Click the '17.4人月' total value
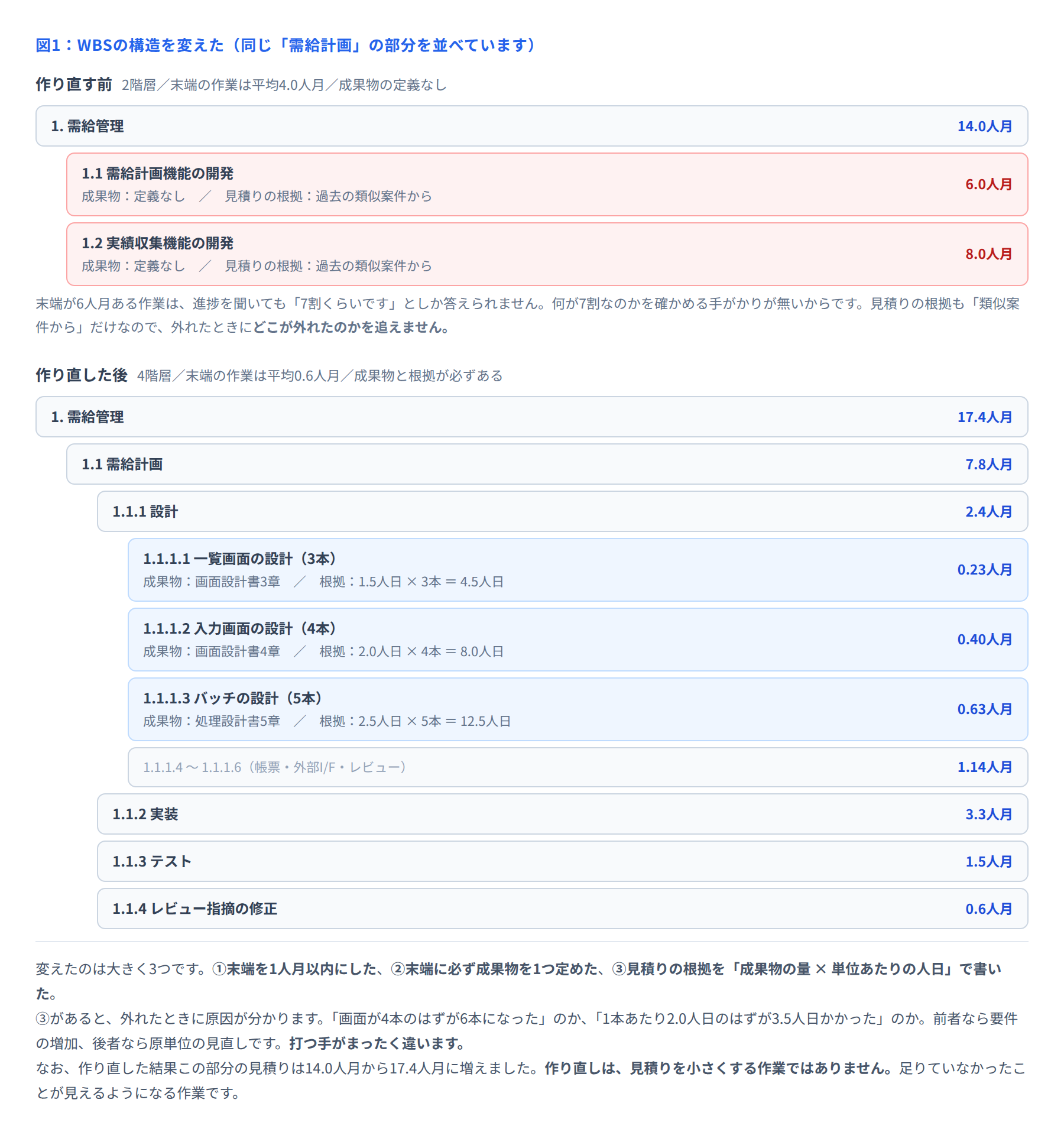This screenshot has height=1142, width=1064. pos(985,417)
